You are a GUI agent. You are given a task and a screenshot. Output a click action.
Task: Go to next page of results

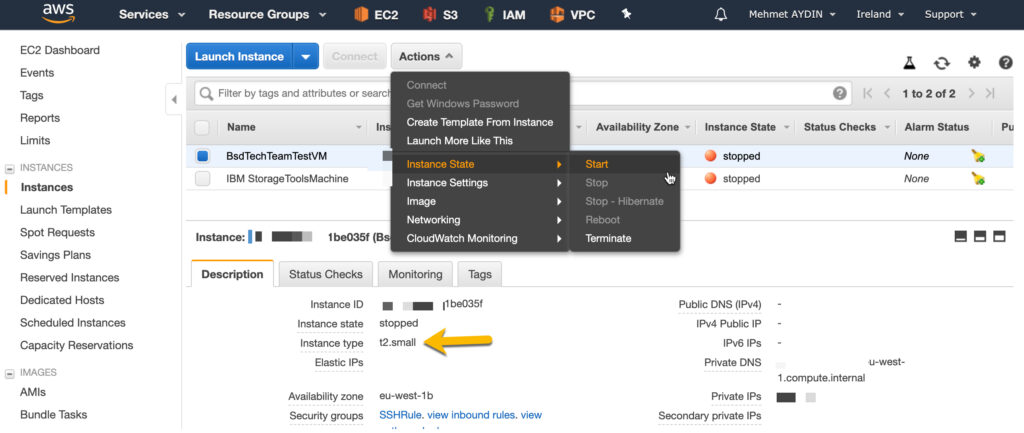click(971, 93)
